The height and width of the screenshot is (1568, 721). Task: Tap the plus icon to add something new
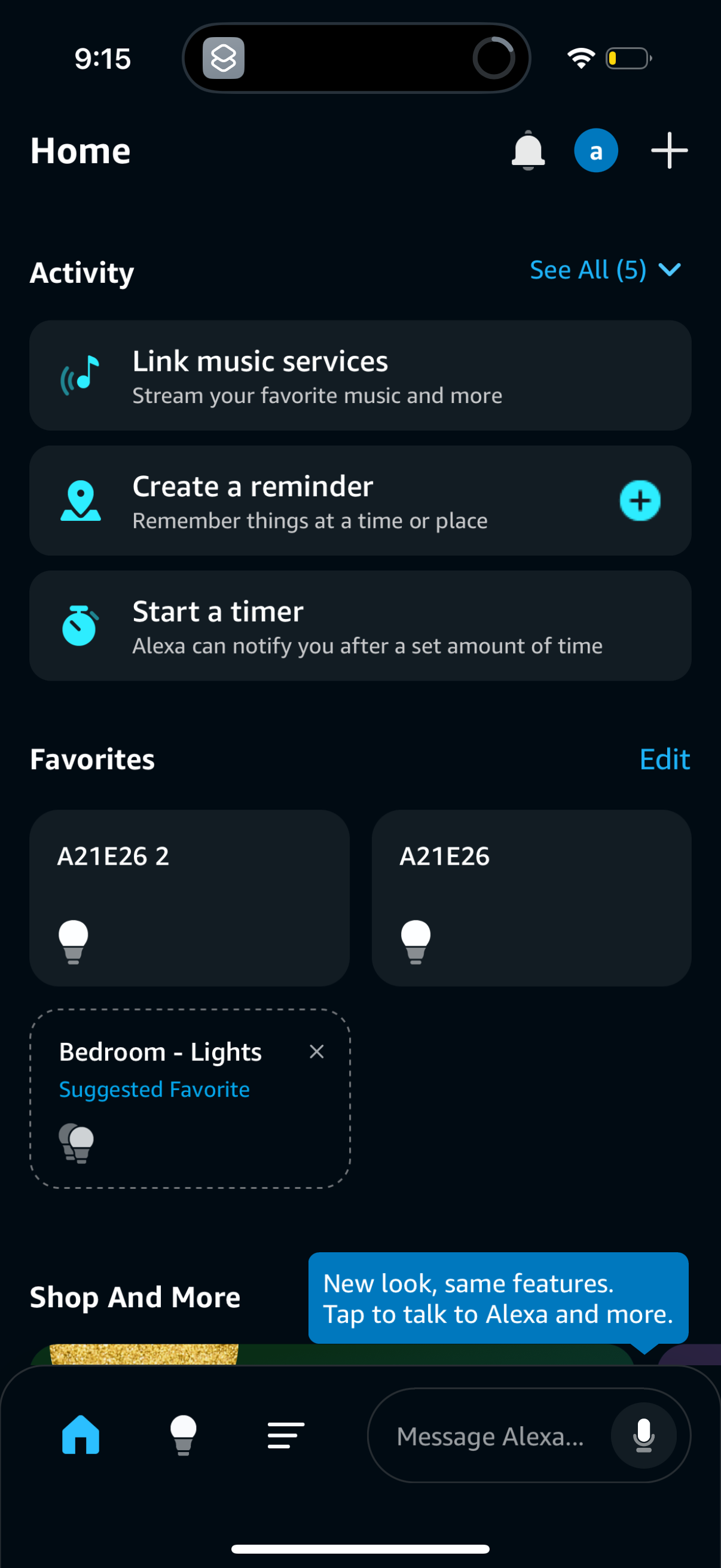coord(668,150)
